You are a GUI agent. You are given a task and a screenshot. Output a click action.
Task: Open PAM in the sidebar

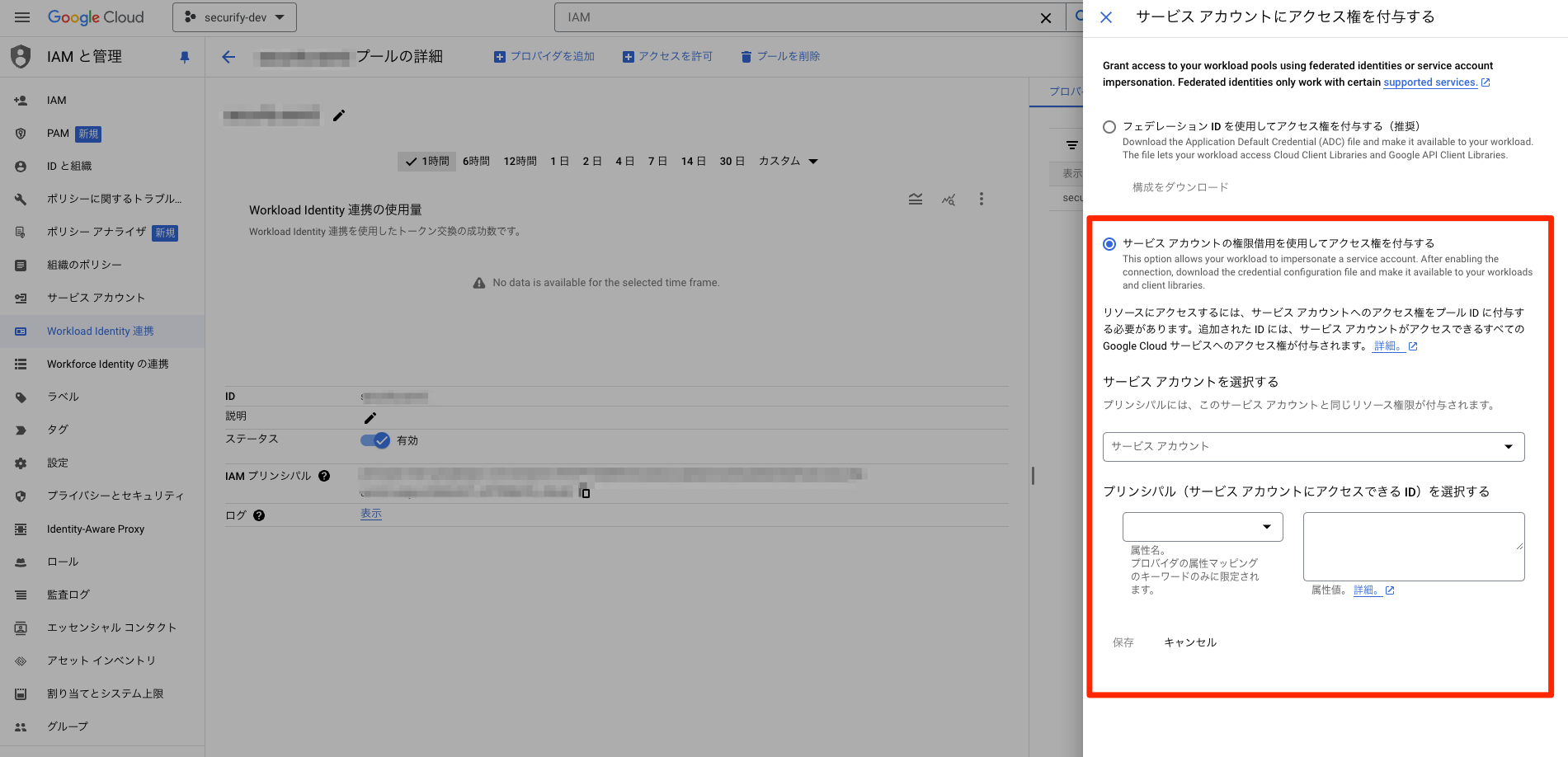tap(102, 134)
